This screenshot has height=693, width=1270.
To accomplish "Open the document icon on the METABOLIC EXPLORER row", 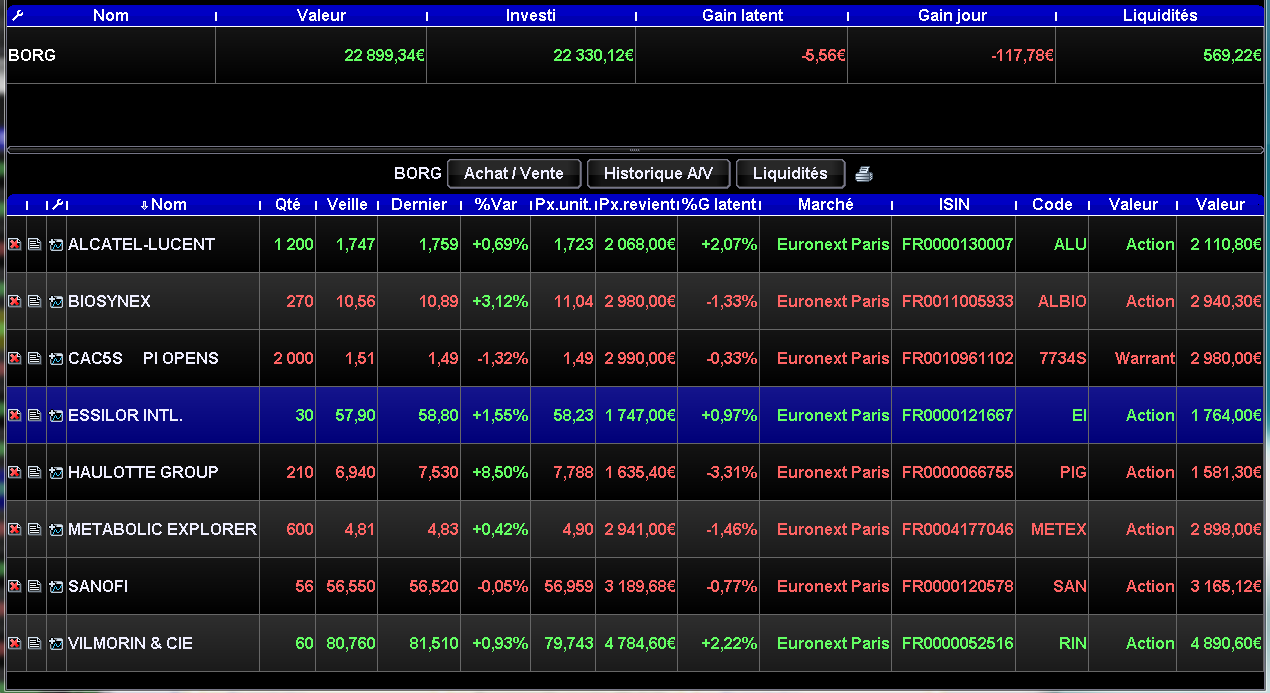I will (35, 529).
